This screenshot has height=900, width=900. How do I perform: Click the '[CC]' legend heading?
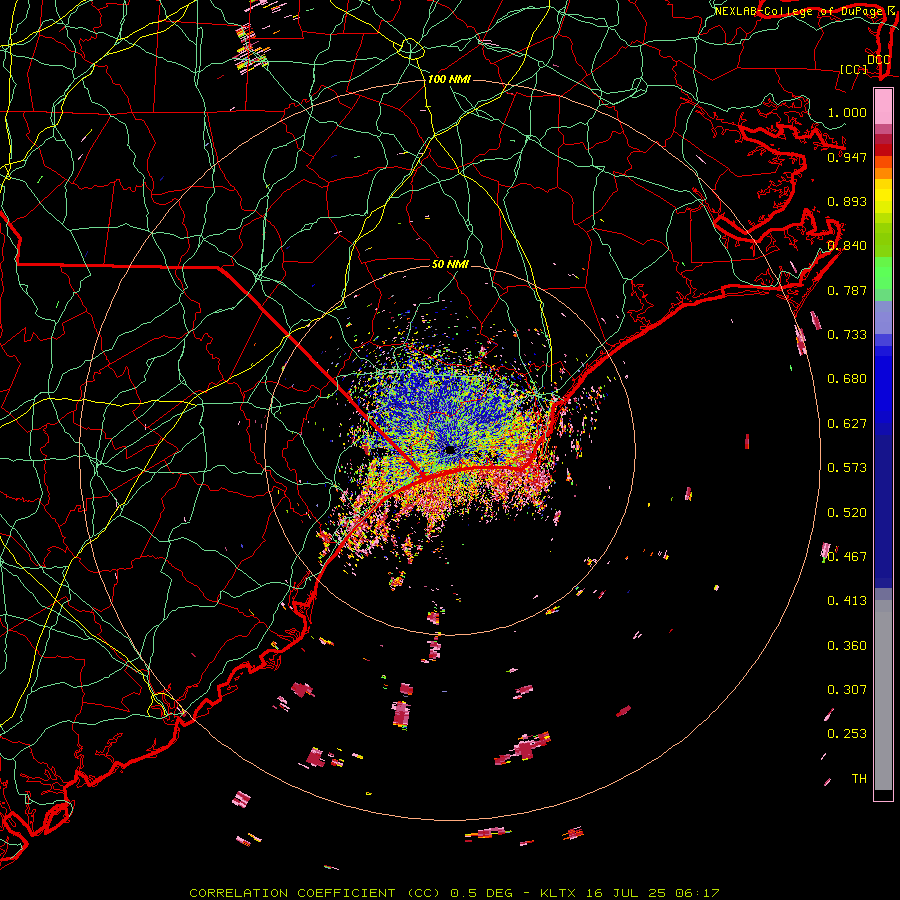pyautogui.click(x=854, y=69)
